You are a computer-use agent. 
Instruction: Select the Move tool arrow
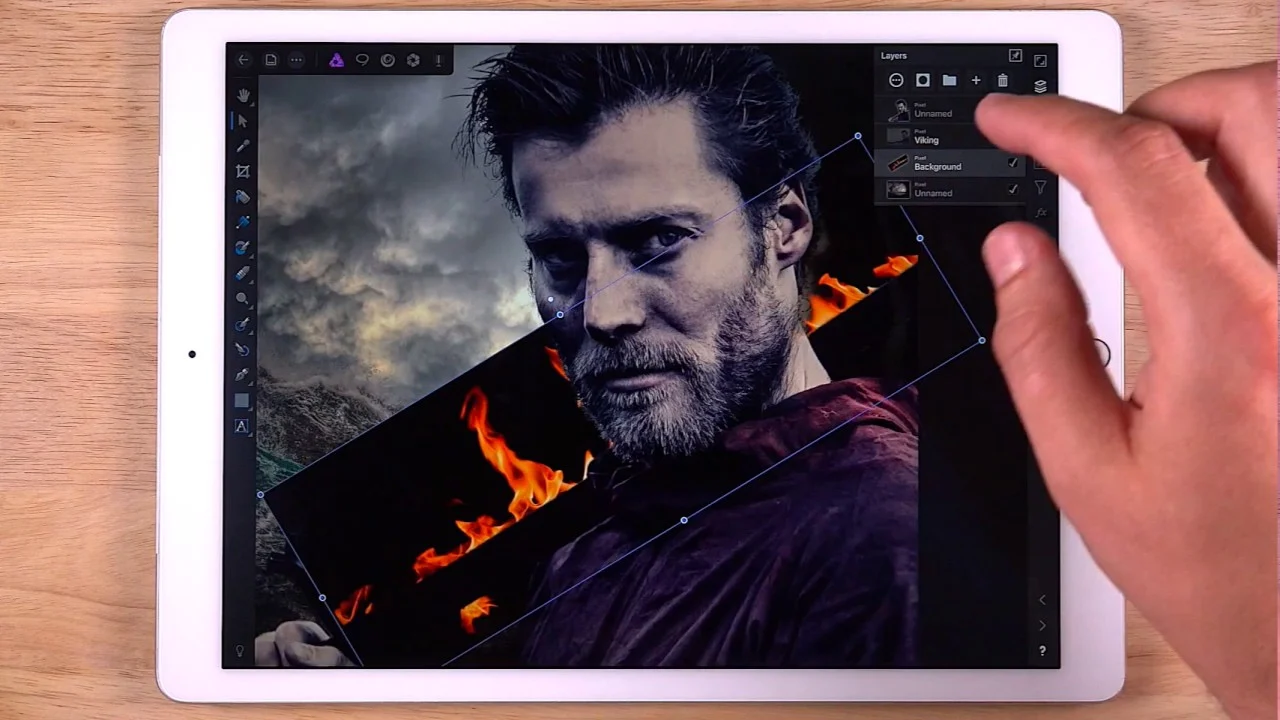click(243, 121)
